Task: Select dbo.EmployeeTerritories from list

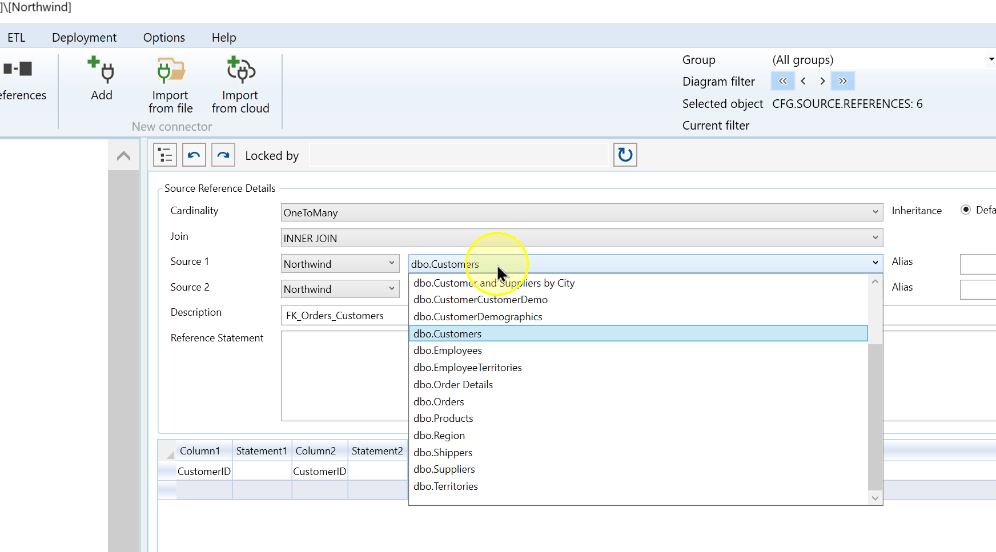Action: click(638, 367)
